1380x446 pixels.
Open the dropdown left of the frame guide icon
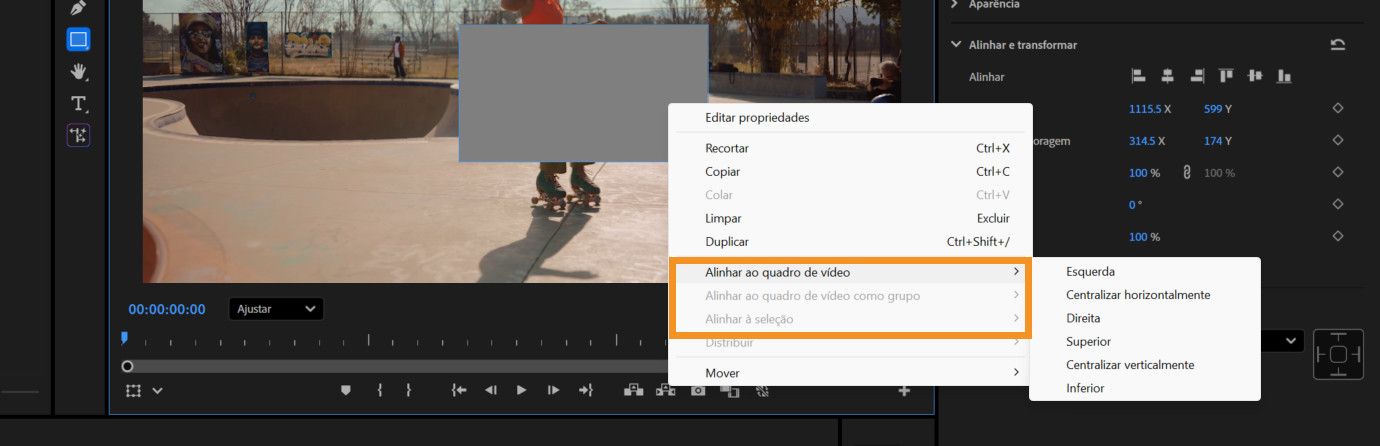pos(1282,341)
